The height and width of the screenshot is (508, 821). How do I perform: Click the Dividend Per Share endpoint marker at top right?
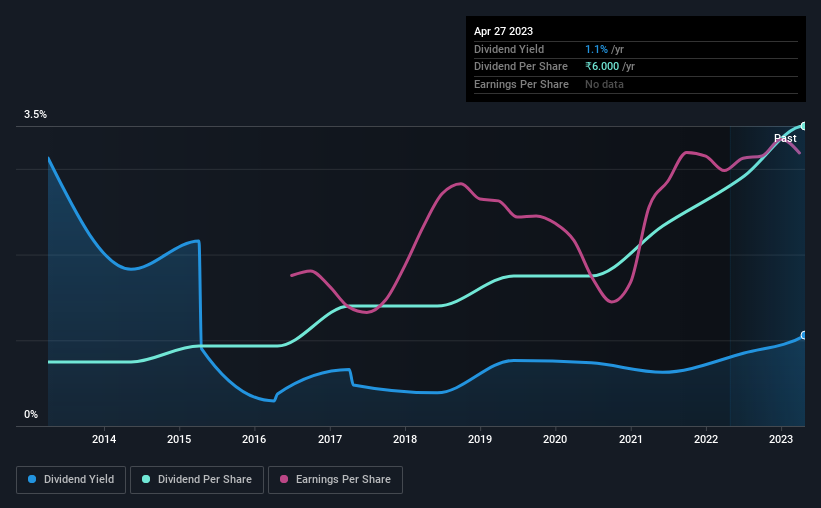click(x=804, y=126)
